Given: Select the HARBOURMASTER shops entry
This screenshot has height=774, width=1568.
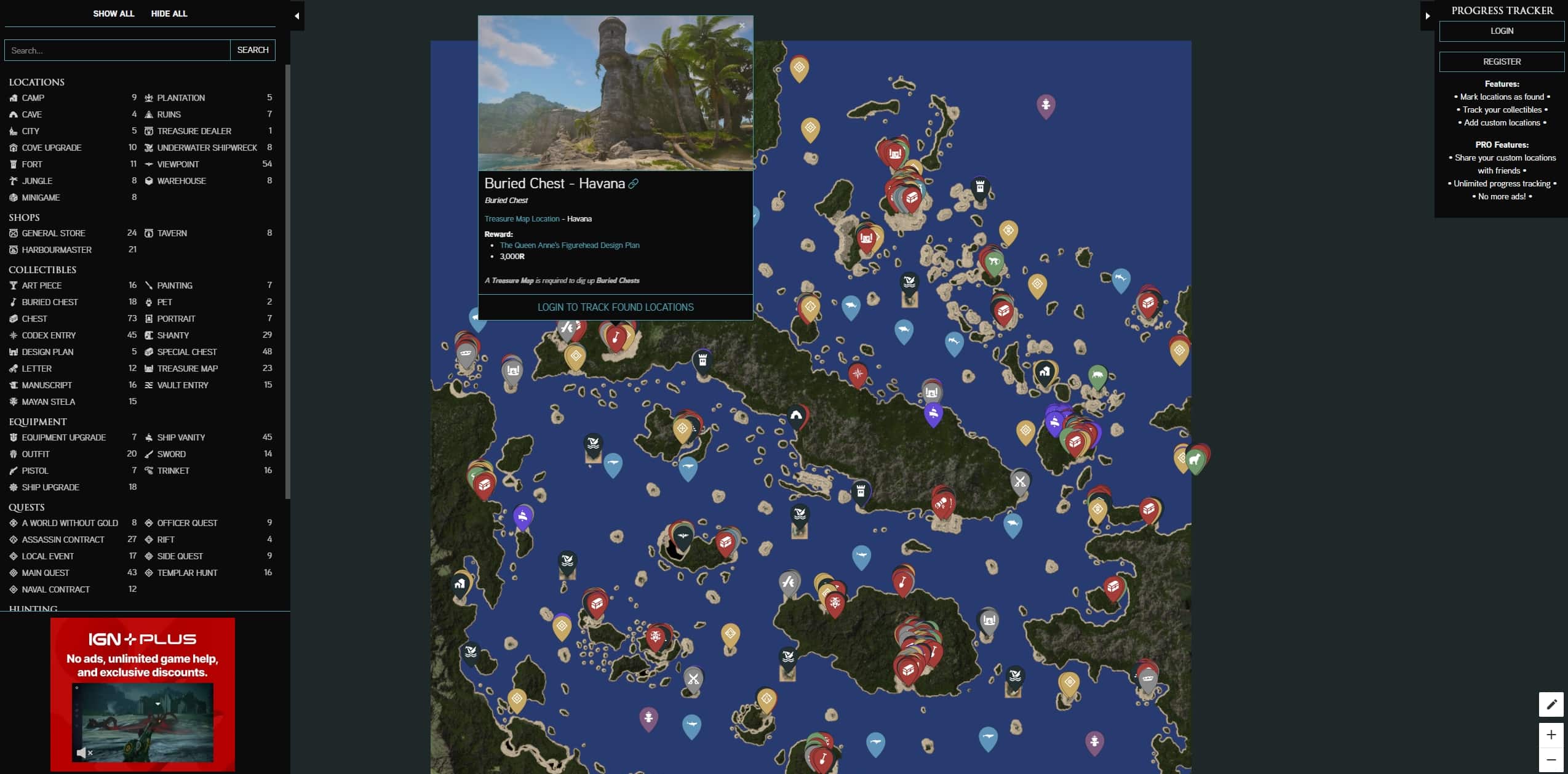Looking at the screenshot, I should point(73,250).
